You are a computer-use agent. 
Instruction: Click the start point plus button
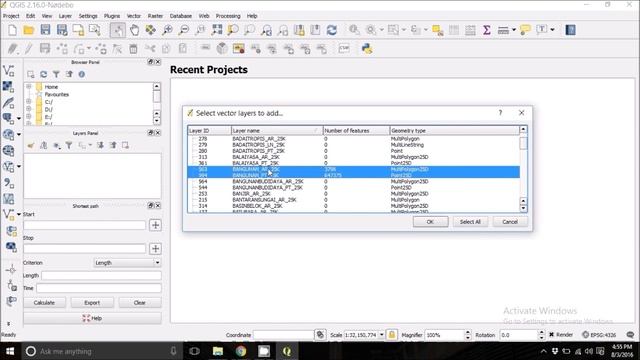[155, 225]
